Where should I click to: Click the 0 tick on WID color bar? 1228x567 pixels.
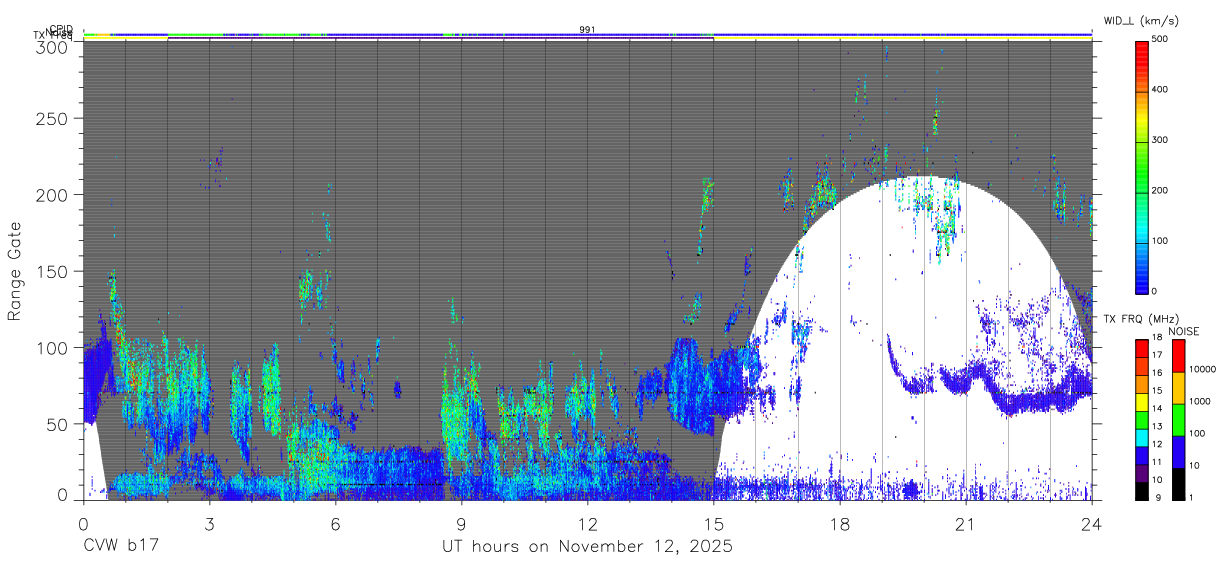pyautogui.click(x=1155, y=291)
